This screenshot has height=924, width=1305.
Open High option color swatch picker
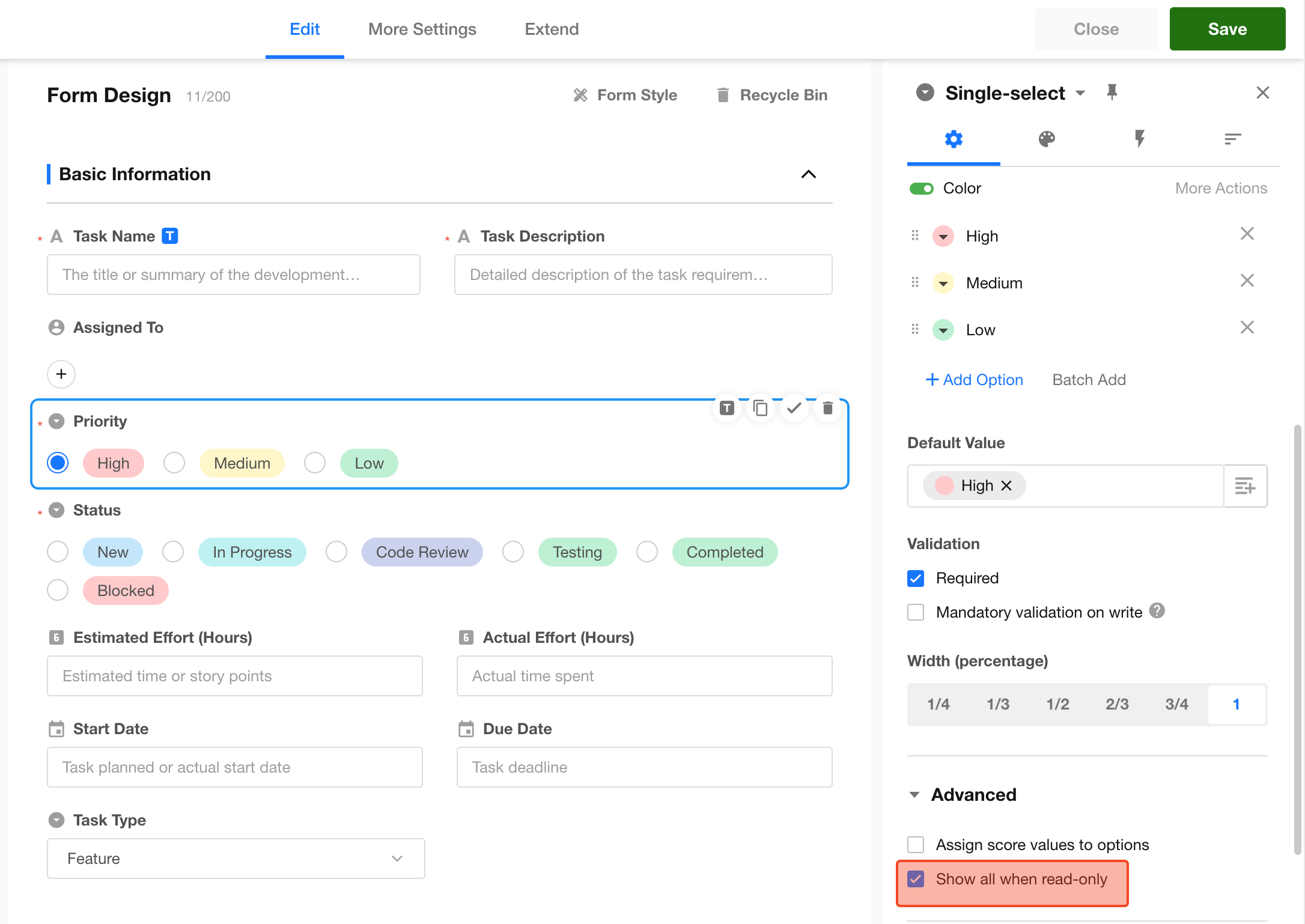943,236
